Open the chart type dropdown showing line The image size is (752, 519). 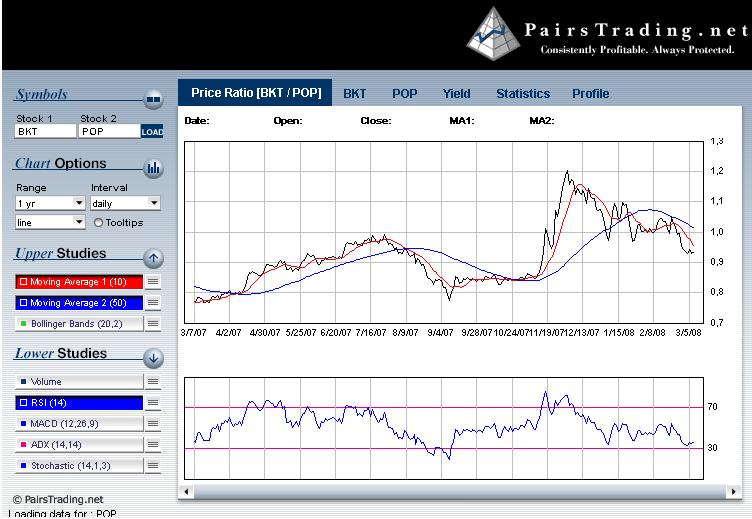coord(50,222)
